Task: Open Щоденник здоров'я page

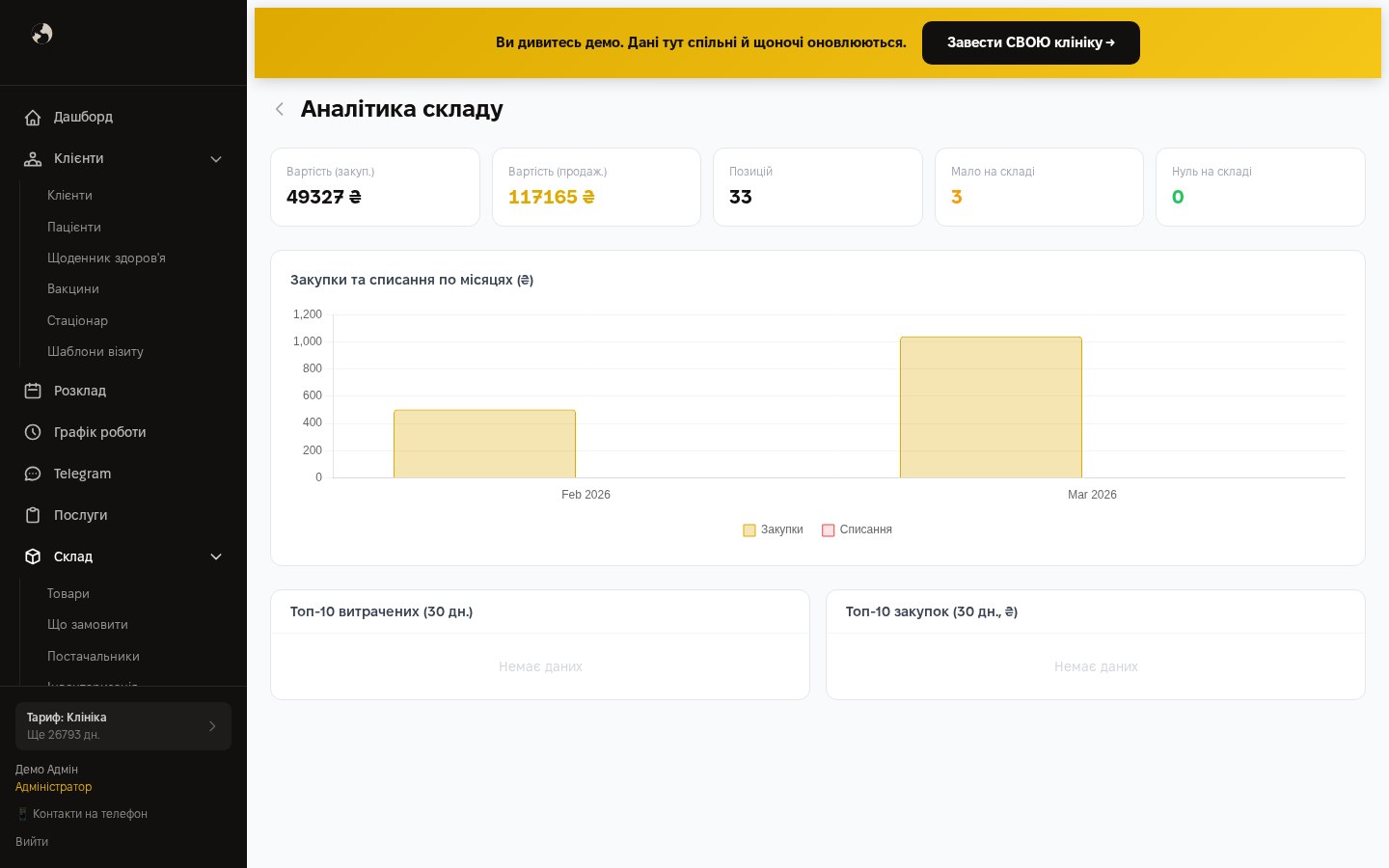Action: pos(106,258)
